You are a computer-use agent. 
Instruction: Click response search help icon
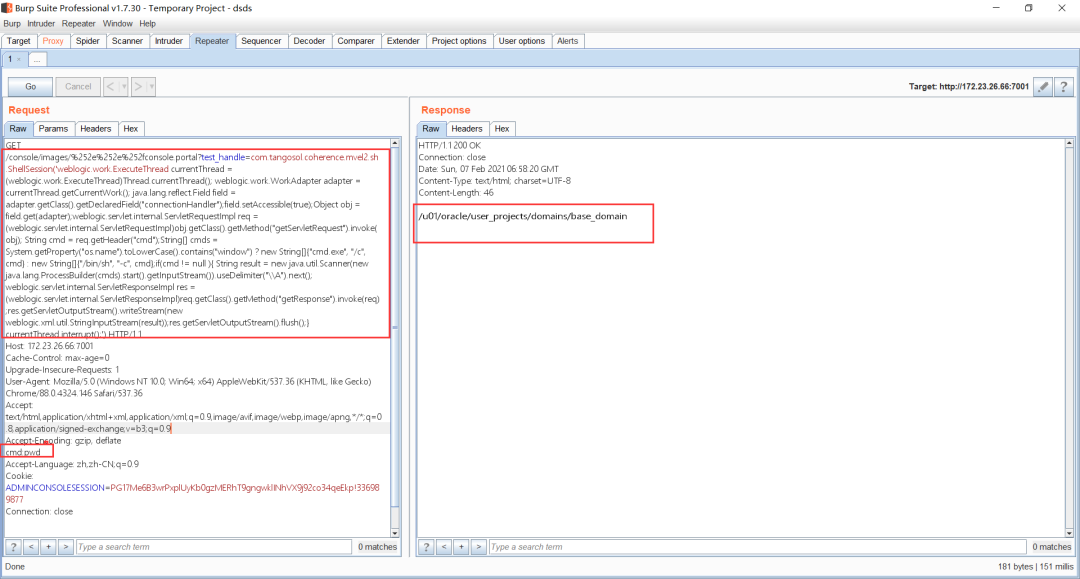click(426, 547)
